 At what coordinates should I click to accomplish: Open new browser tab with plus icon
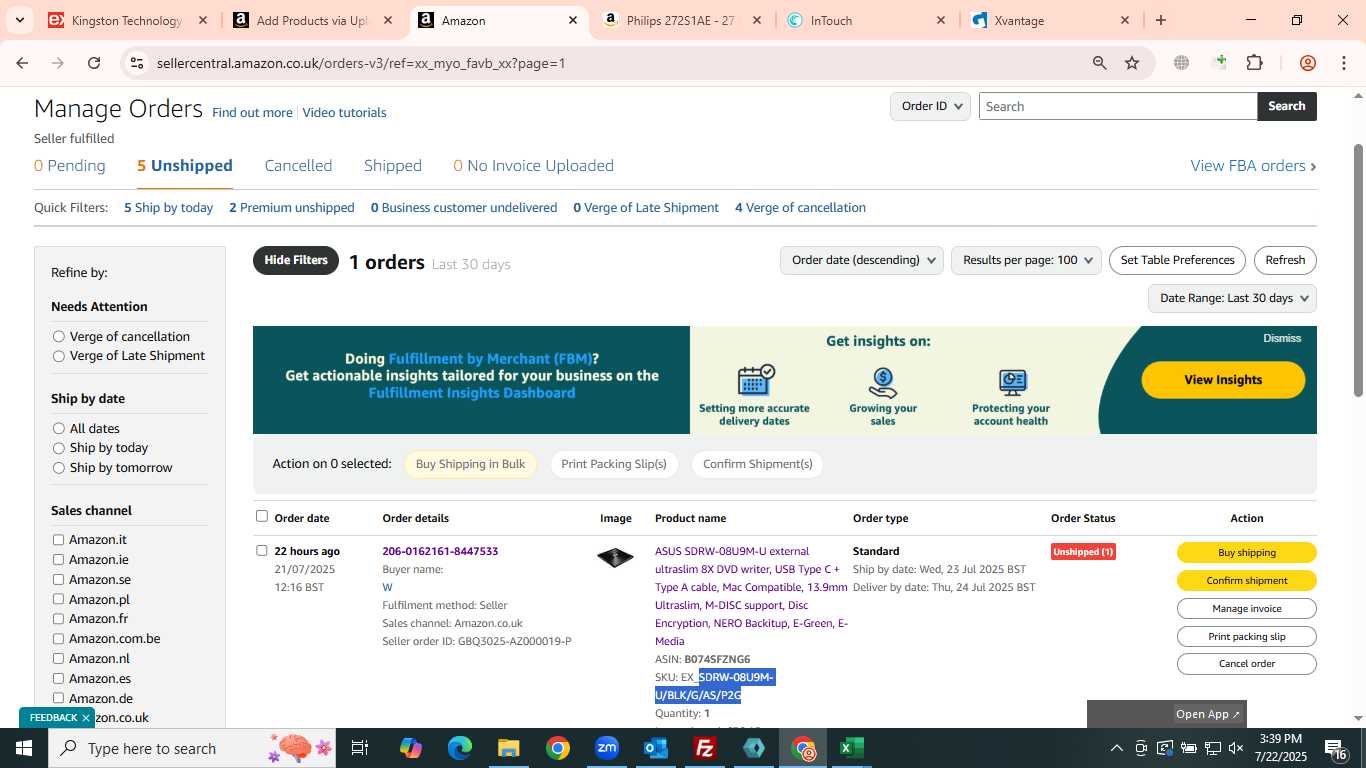point(1161,20)
